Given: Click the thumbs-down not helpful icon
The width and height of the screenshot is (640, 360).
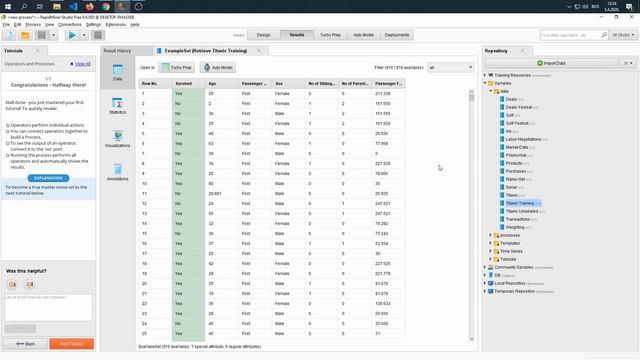Looking at the screenshot, I should click(29, 284).
